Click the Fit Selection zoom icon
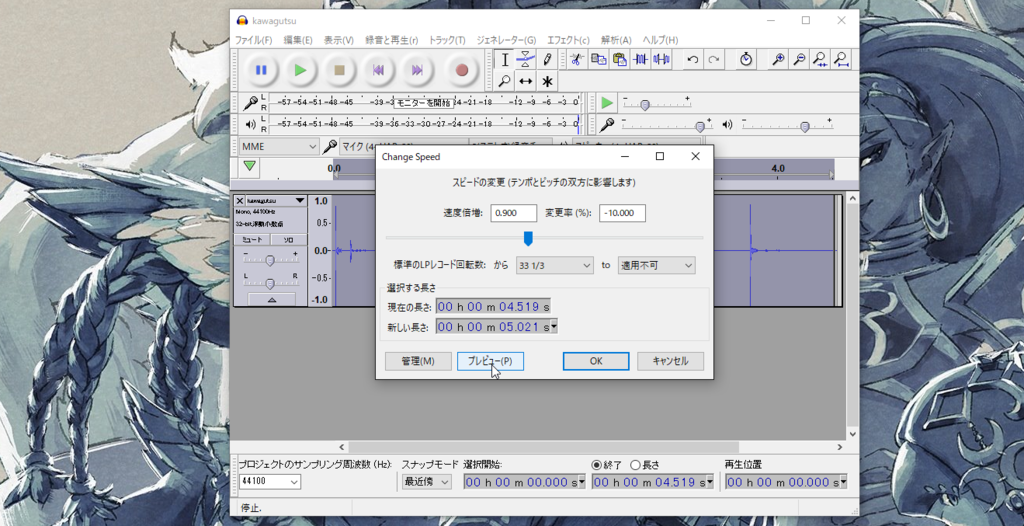Screen dimensions: 1024x526 pos(821,59)
